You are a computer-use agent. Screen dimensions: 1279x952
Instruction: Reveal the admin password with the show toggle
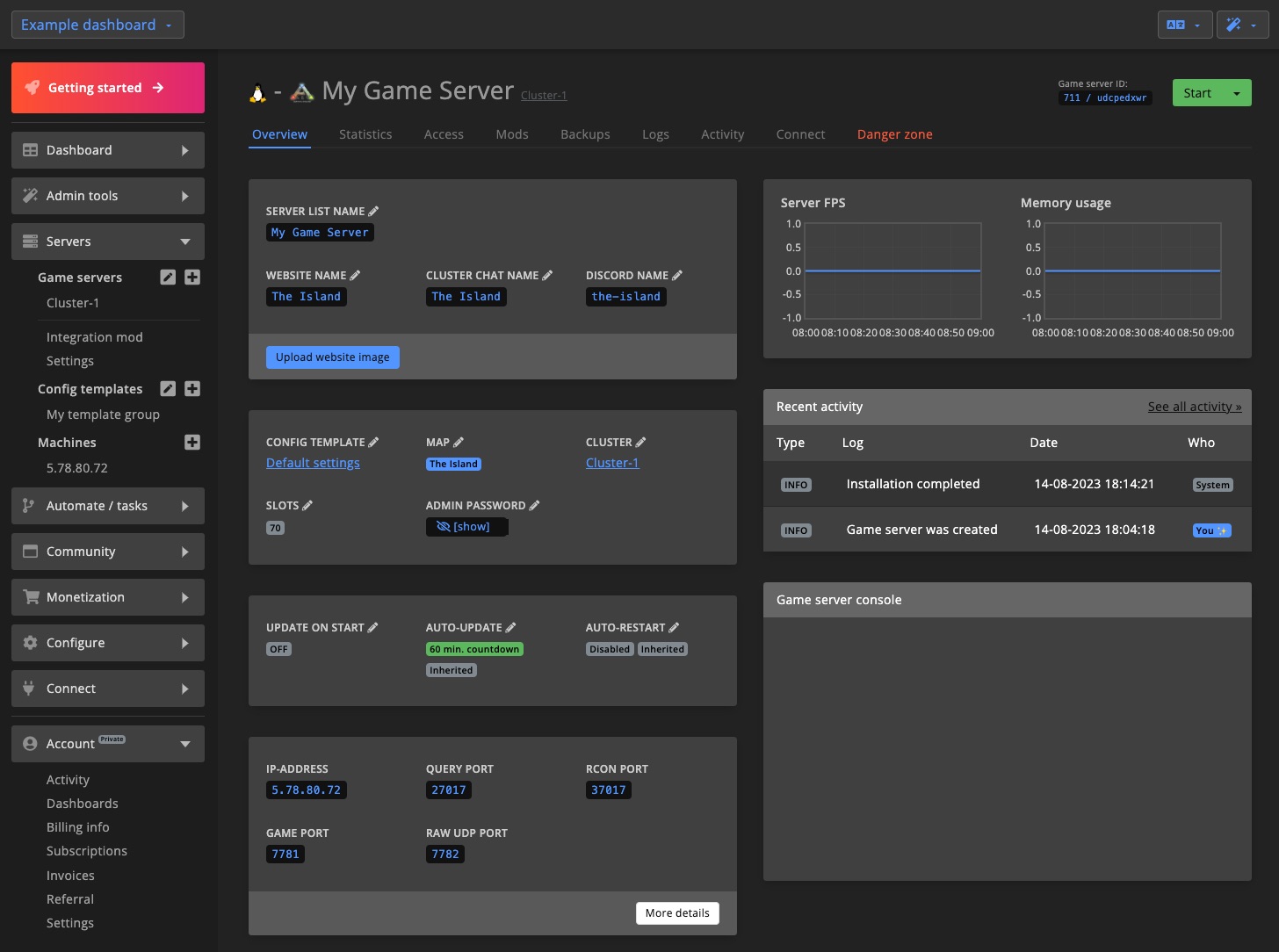pyautogui.click(x=467, y=526)
